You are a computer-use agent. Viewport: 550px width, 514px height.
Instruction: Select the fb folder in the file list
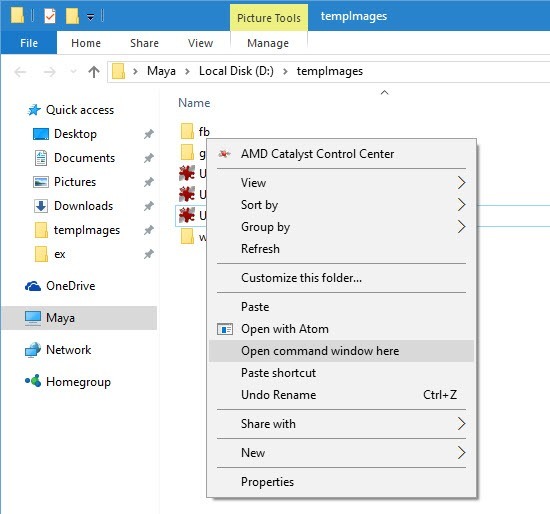204,132
